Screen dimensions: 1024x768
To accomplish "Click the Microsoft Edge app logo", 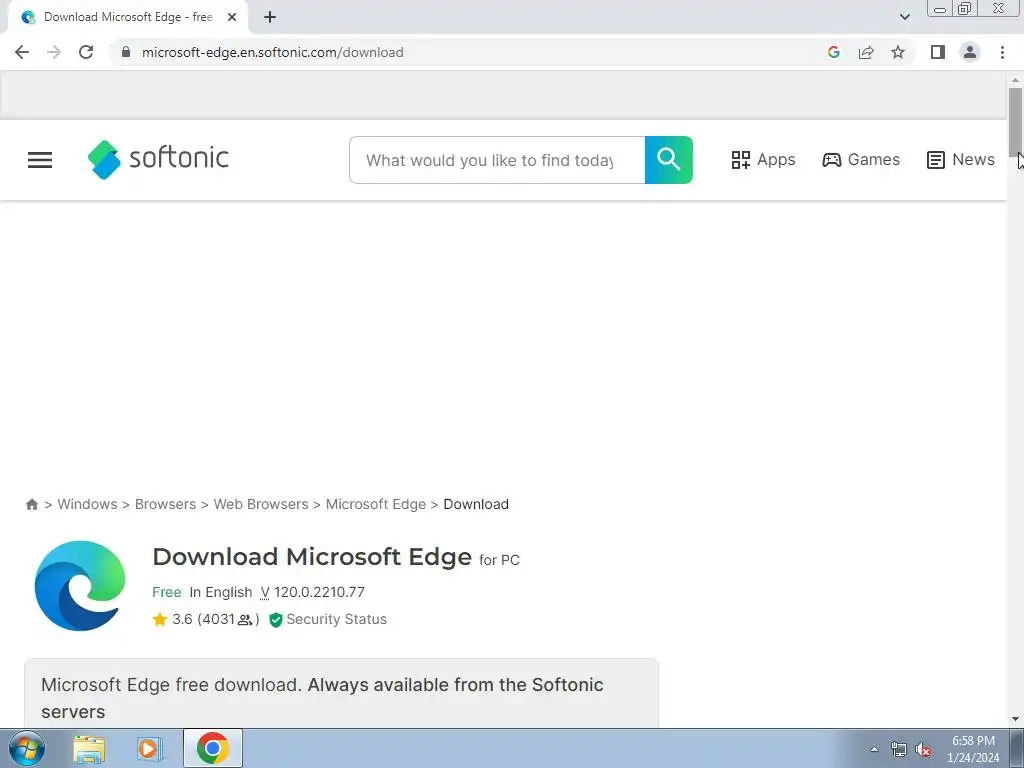I will point(80,586).
